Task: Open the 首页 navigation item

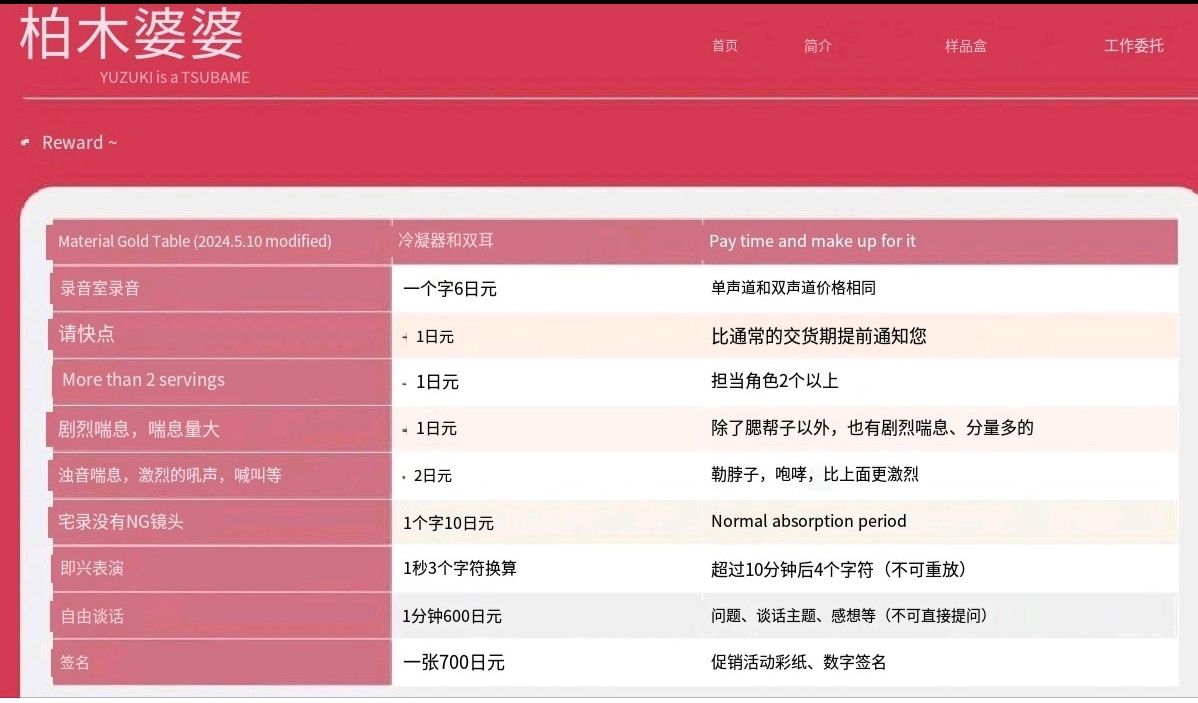Action: click(724, 46)
